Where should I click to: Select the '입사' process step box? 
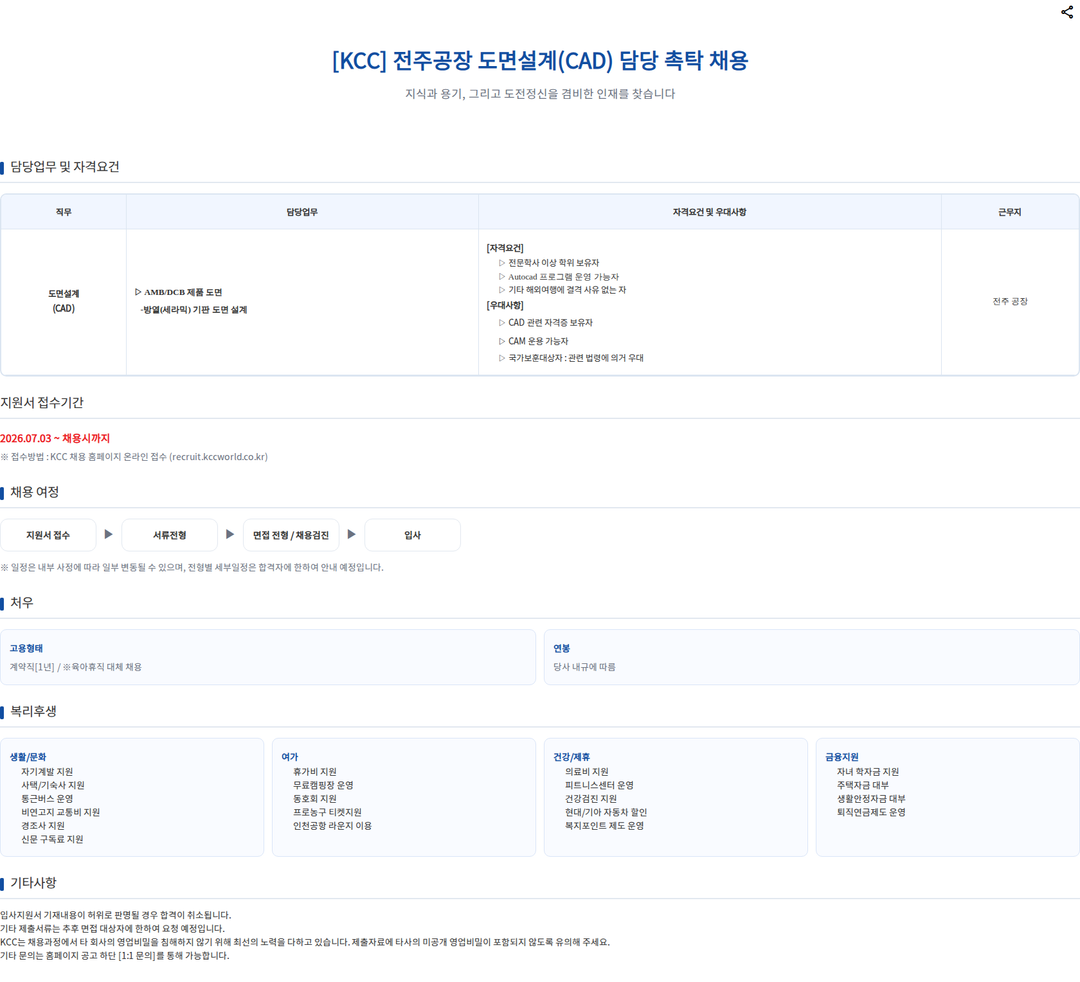pyautogui.click(x=413, y=535)
